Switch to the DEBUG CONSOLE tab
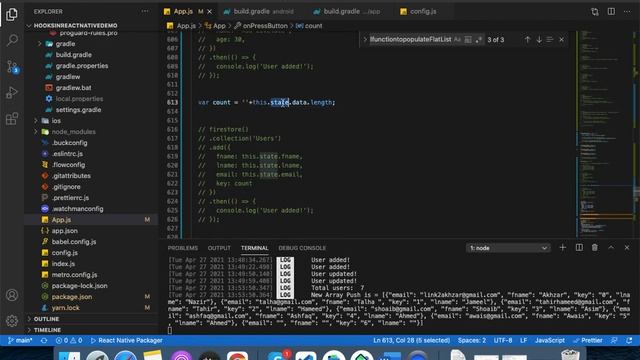The image size is (640, 360). pos(302,248)
